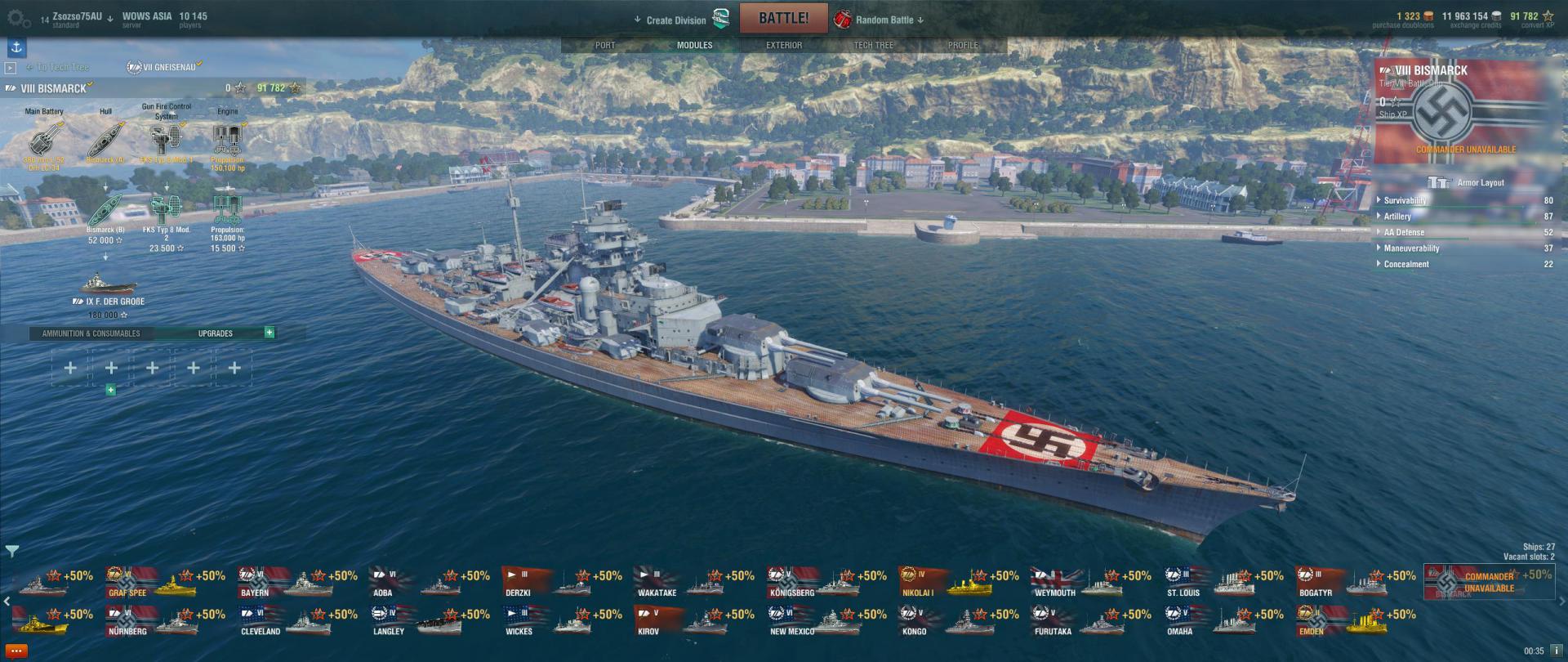Open the IX F. der Große ship icon
The image size is (1568, 662).
click(107, 284)
